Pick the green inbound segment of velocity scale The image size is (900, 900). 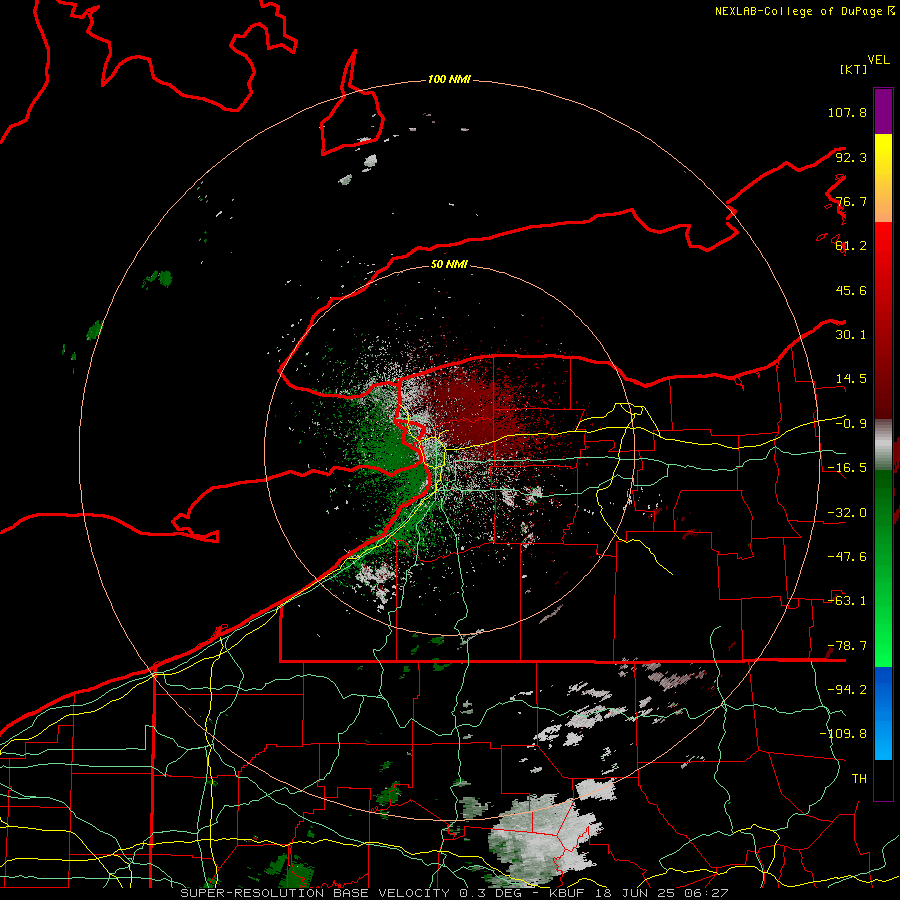(x=883, y=568)
